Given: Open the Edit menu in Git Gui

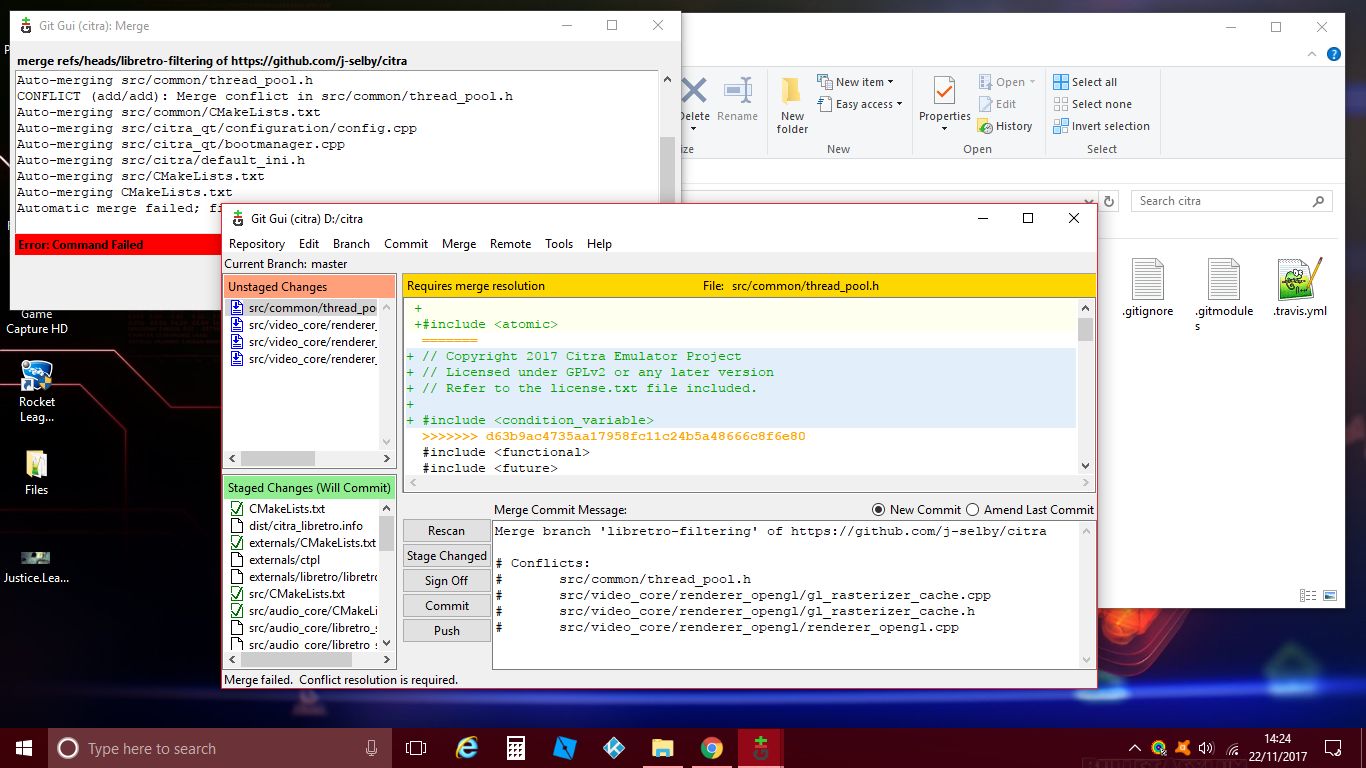Looking at the screenshot, I should (309, 244).
